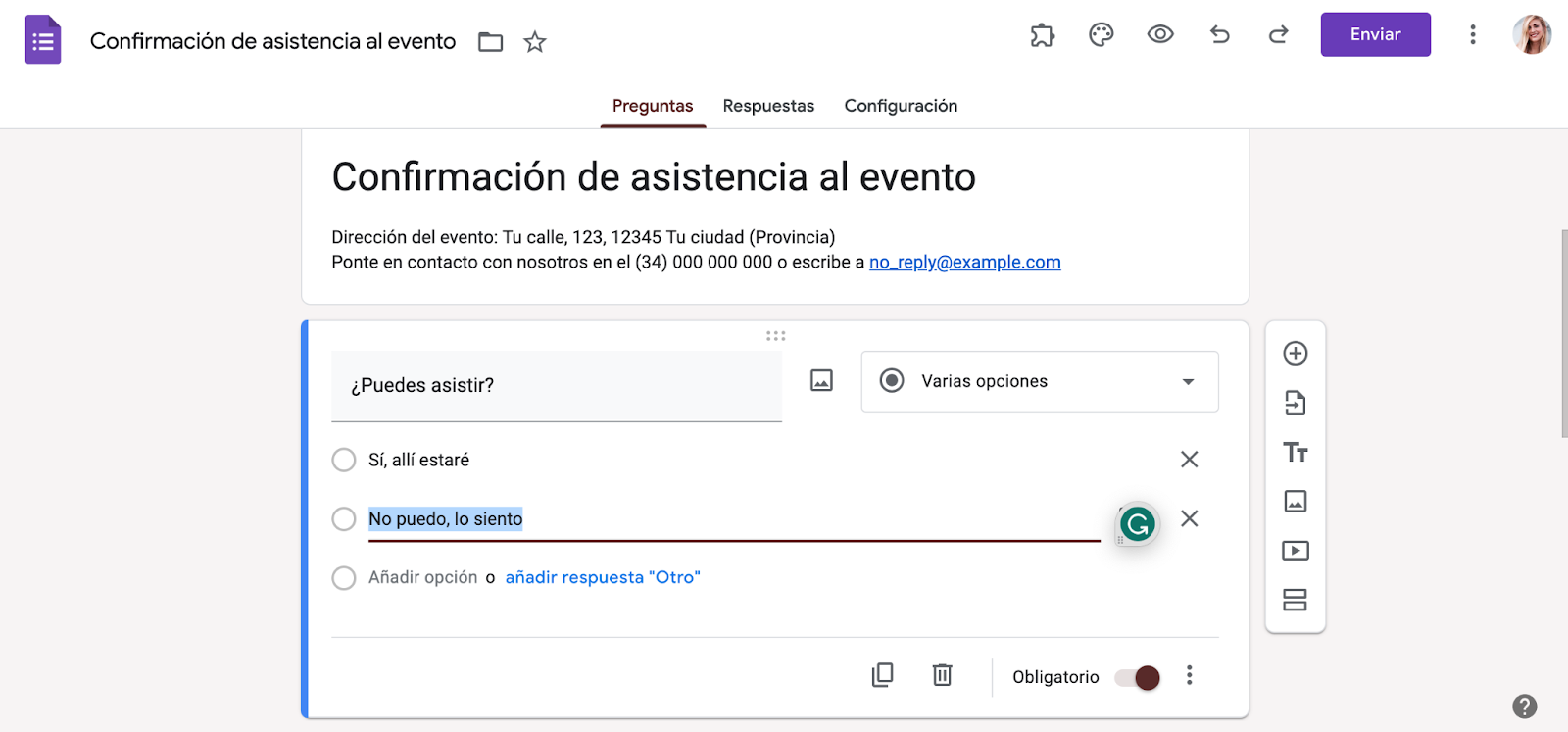Switch to the Preguntas tab
Image resolution: width=1568 pixels, height=732 pixels.
[x=653, y=106]
